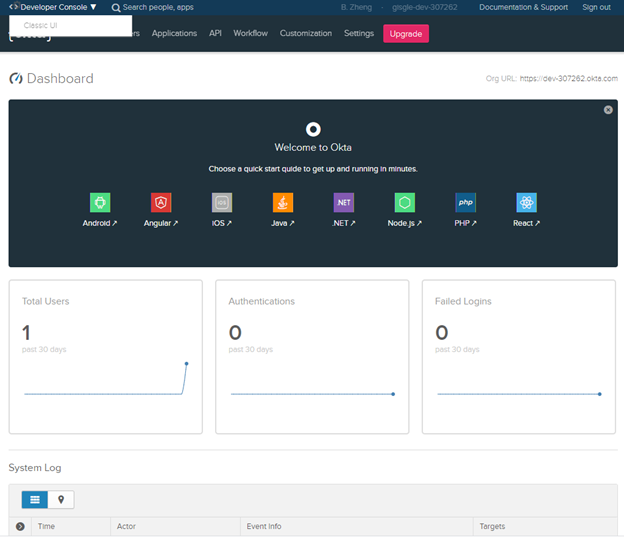This screenshot has width=624, height=543.
Task: Open the Applications menu
Action: tap(174, 33)
